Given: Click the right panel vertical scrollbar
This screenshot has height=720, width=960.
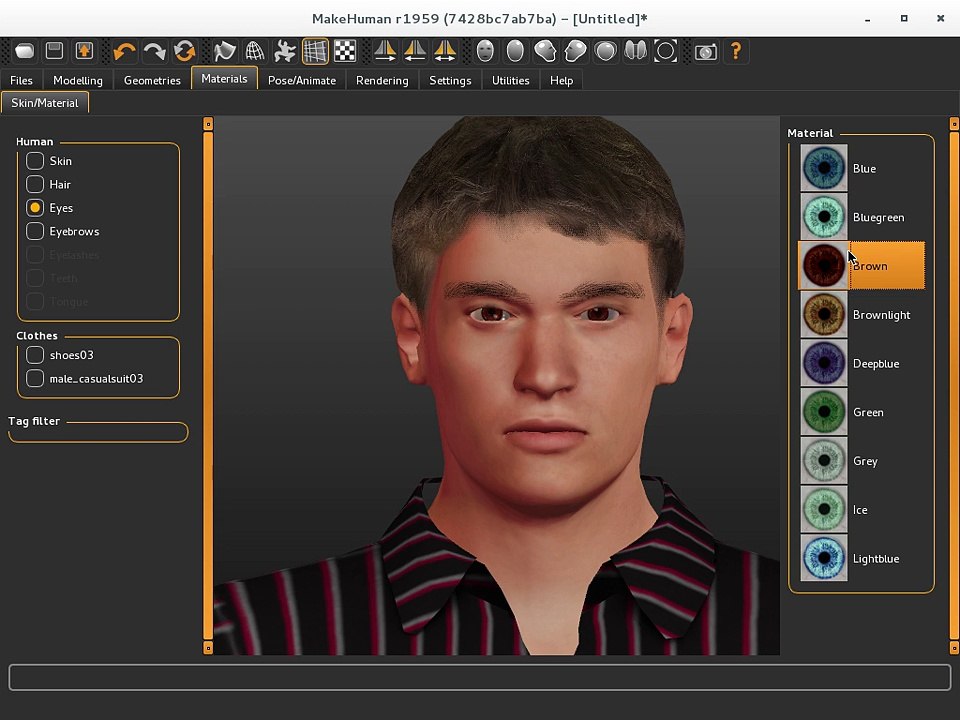Looking at the screenshot, I should 954,386.
